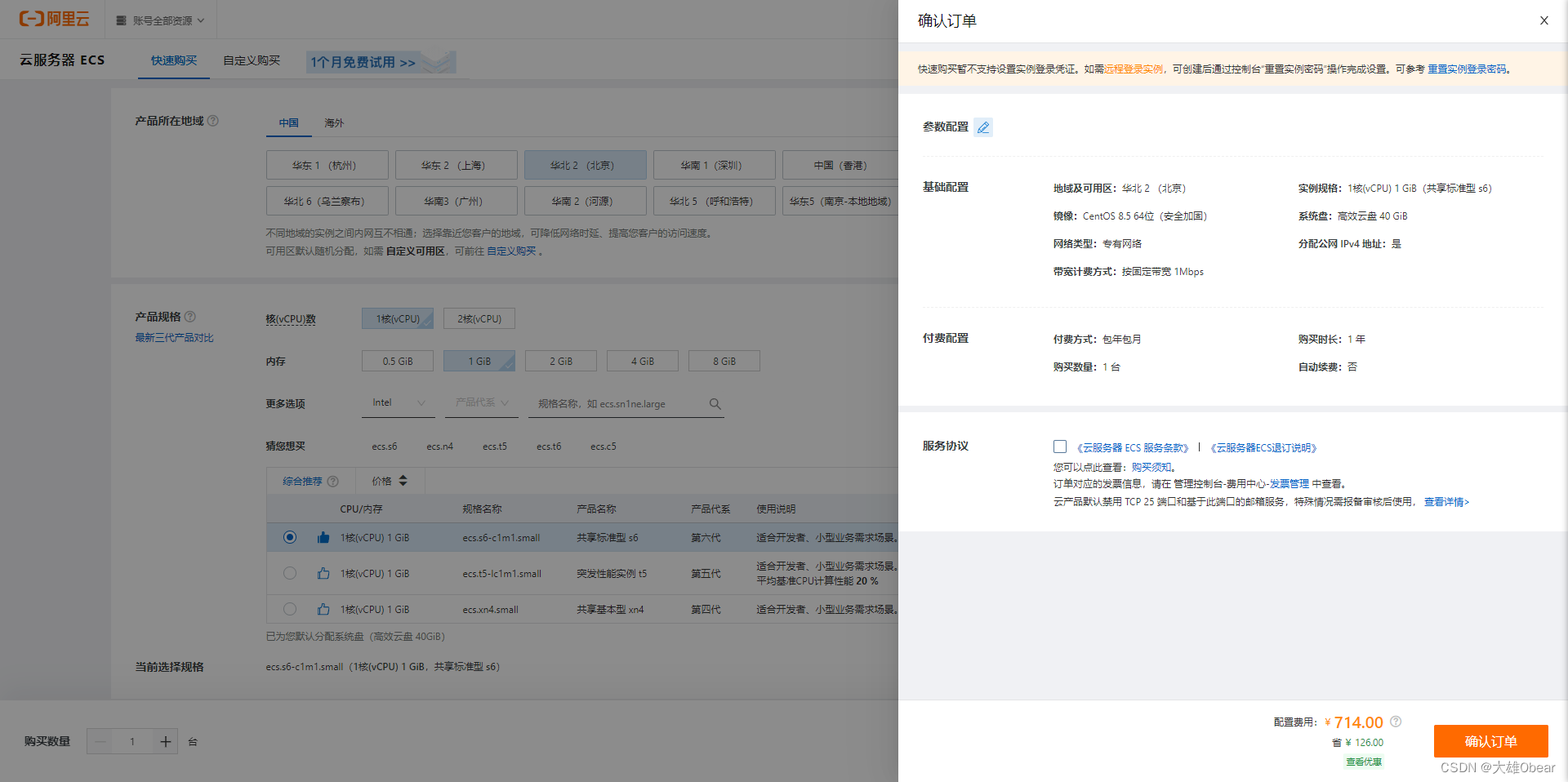Click the help icon next to 综合推荐
This screenshot has height=782, width=1568.
pyautogui.click(x=332, y=481)
